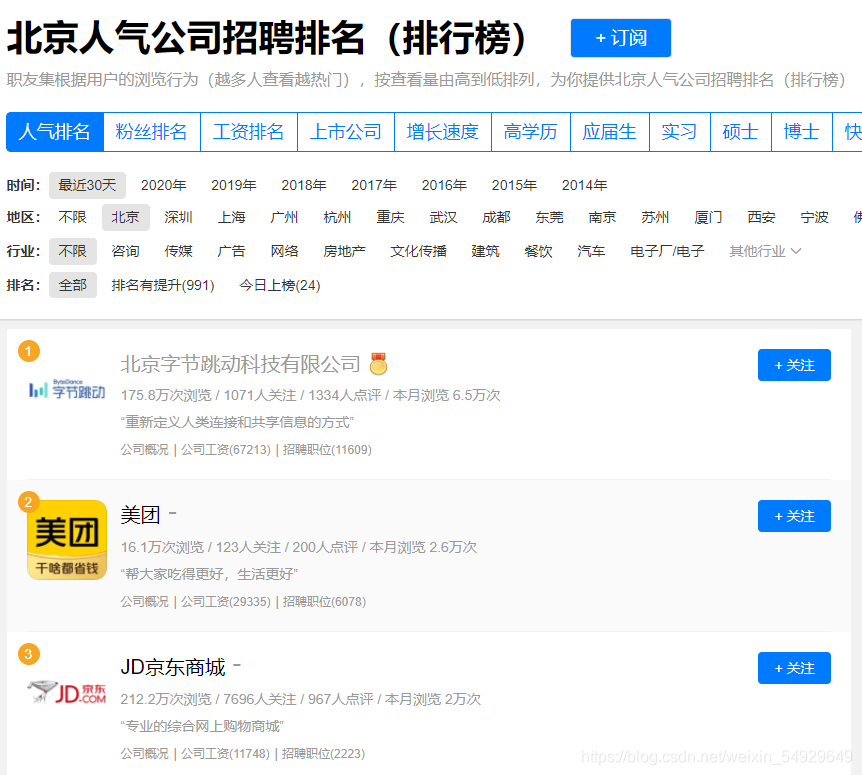Filter industry by 电子厂/电子
The width and height of the screenshot is (862, 775).
pyautogui.click(x=667, y=251)
